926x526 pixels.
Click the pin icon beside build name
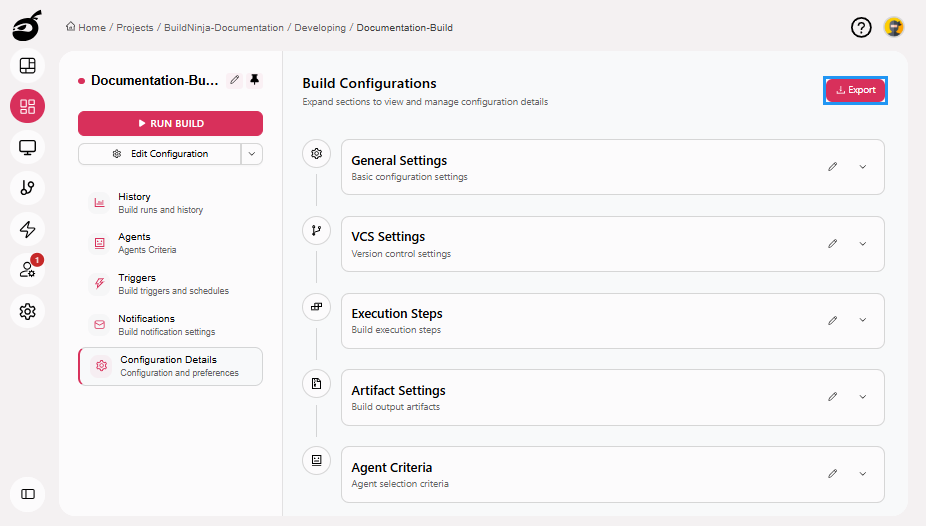click(255, 80)
